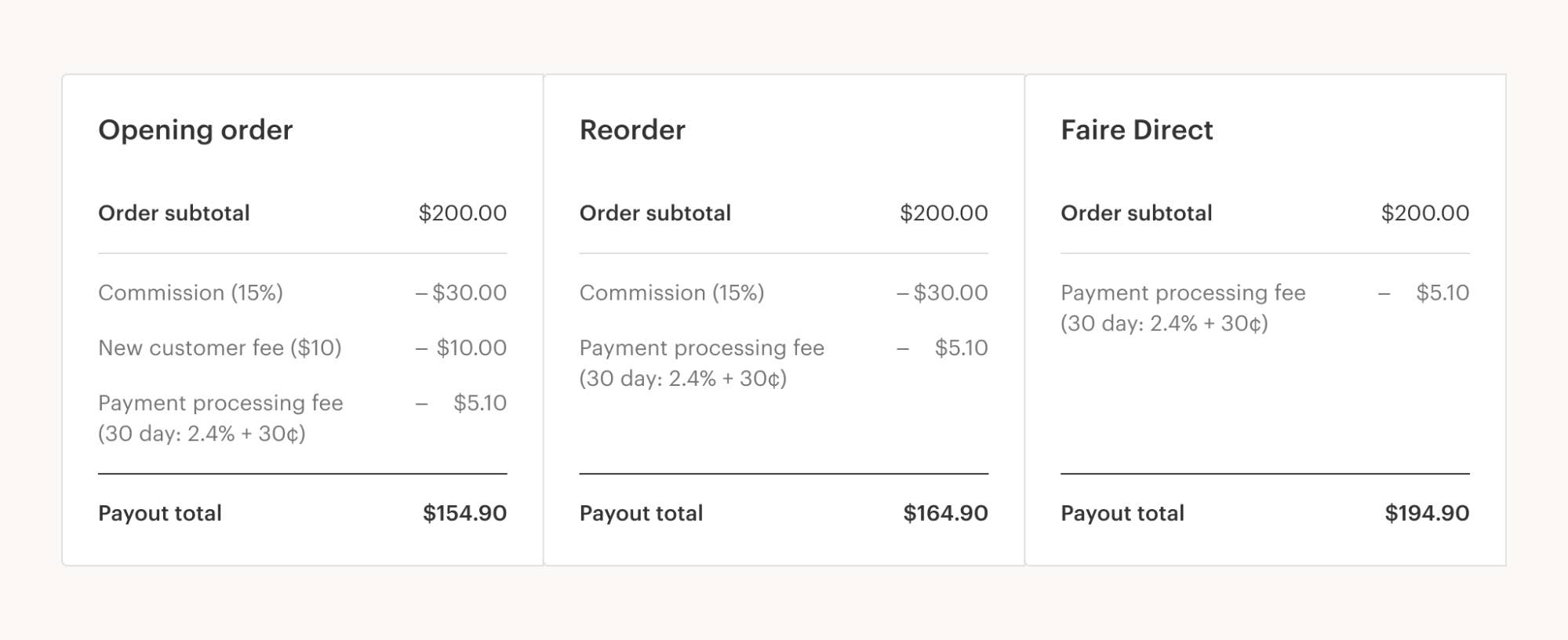1568x640 pixels.
Task: Select the $30.00 commission amount in Reorder
Action: 950,293
